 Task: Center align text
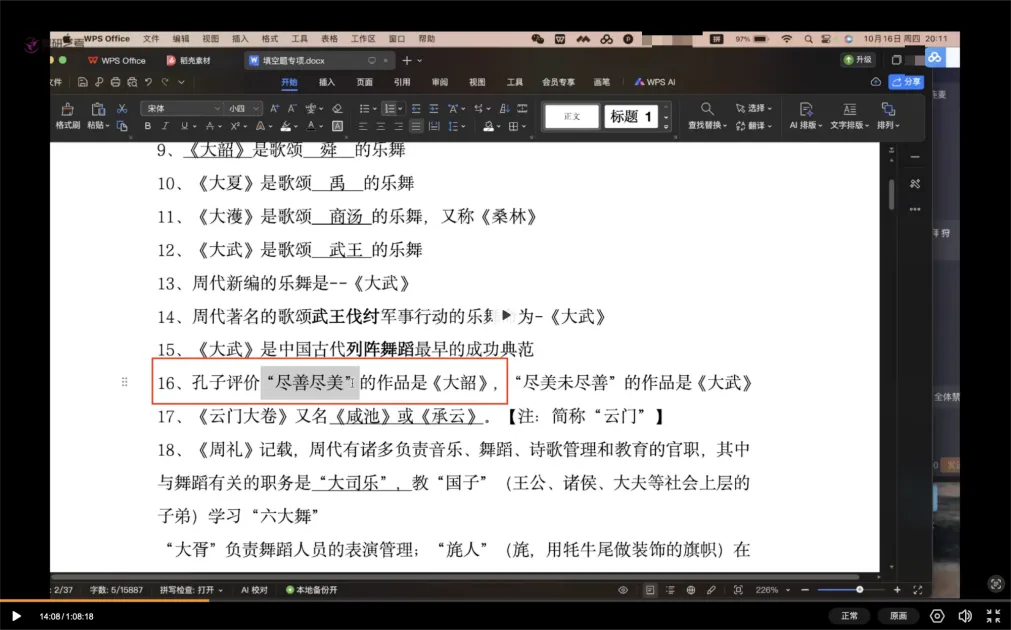coord(381,126)
